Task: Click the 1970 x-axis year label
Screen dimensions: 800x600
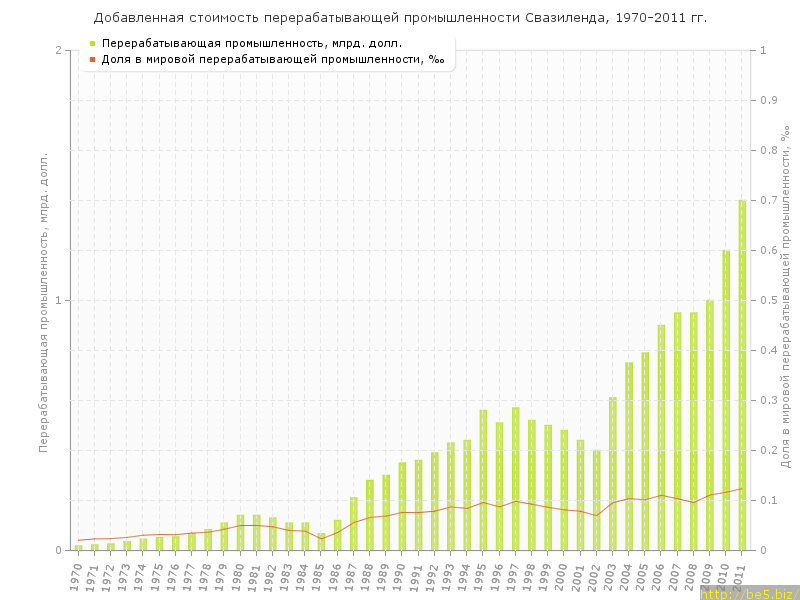Action: pyautogui.click(x=76, y=576)
